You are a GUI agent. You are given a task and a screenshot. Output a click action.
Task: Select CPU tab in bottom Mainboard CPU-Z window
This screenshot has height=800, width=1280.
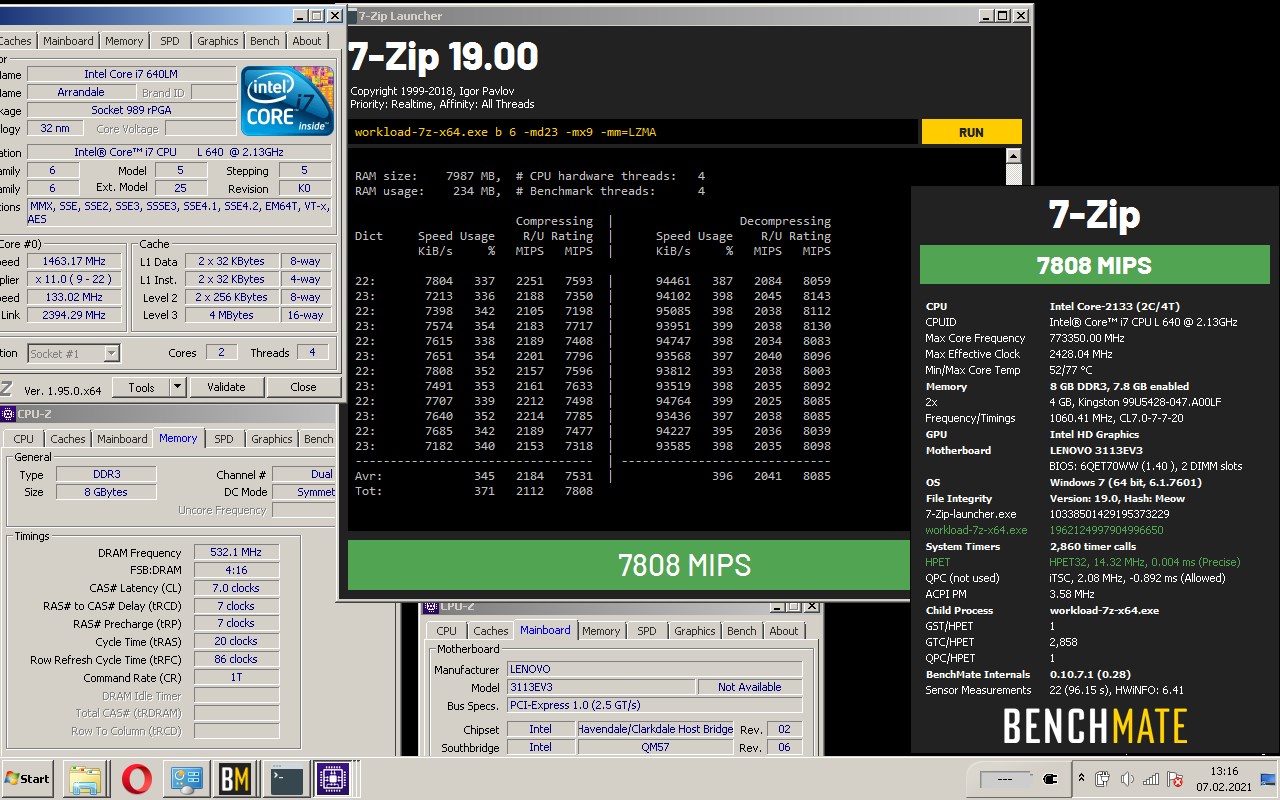[x=446, y=631]
